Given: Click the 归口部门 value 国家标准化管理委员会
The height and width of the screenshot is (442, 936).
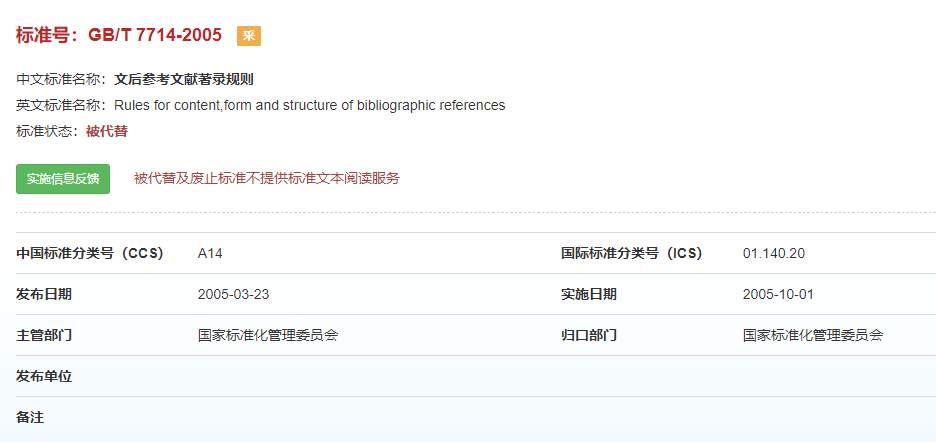Looking at the screenshot, I should (813, 335).
